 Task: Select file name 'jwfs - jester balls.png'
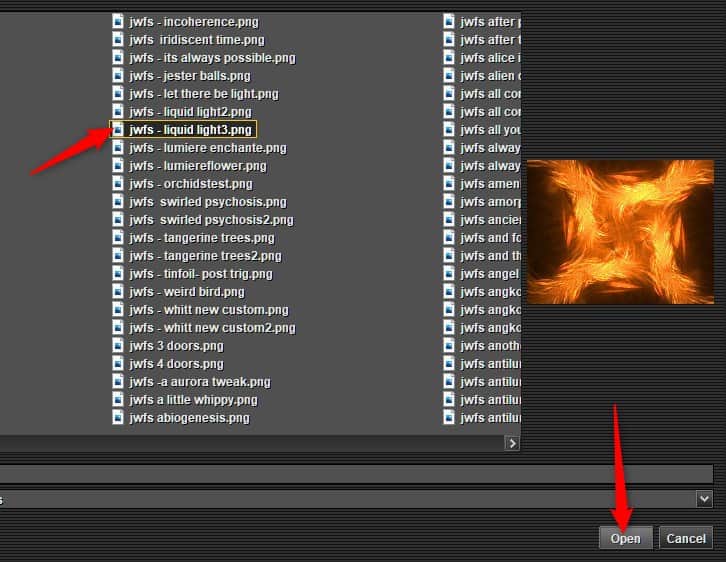point(190,75)
